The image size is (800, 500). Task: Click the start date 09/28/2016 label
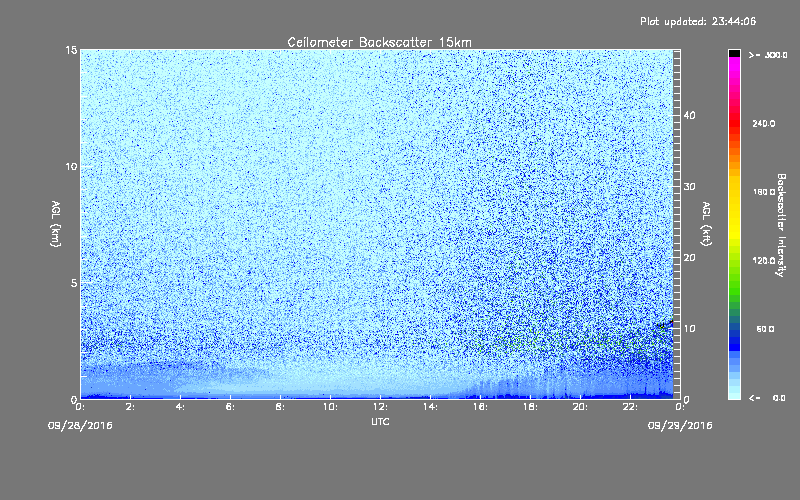80,426
